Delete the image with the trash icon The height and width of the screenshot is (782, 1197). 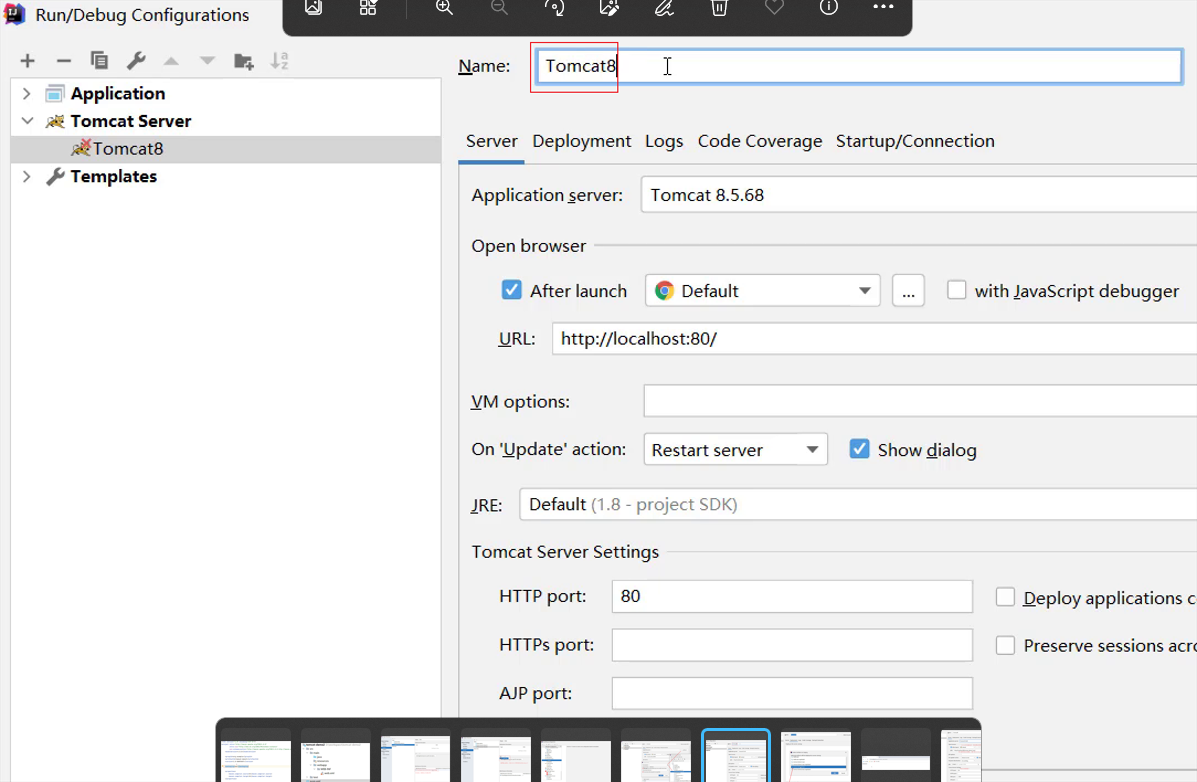(x=719, y=8)
